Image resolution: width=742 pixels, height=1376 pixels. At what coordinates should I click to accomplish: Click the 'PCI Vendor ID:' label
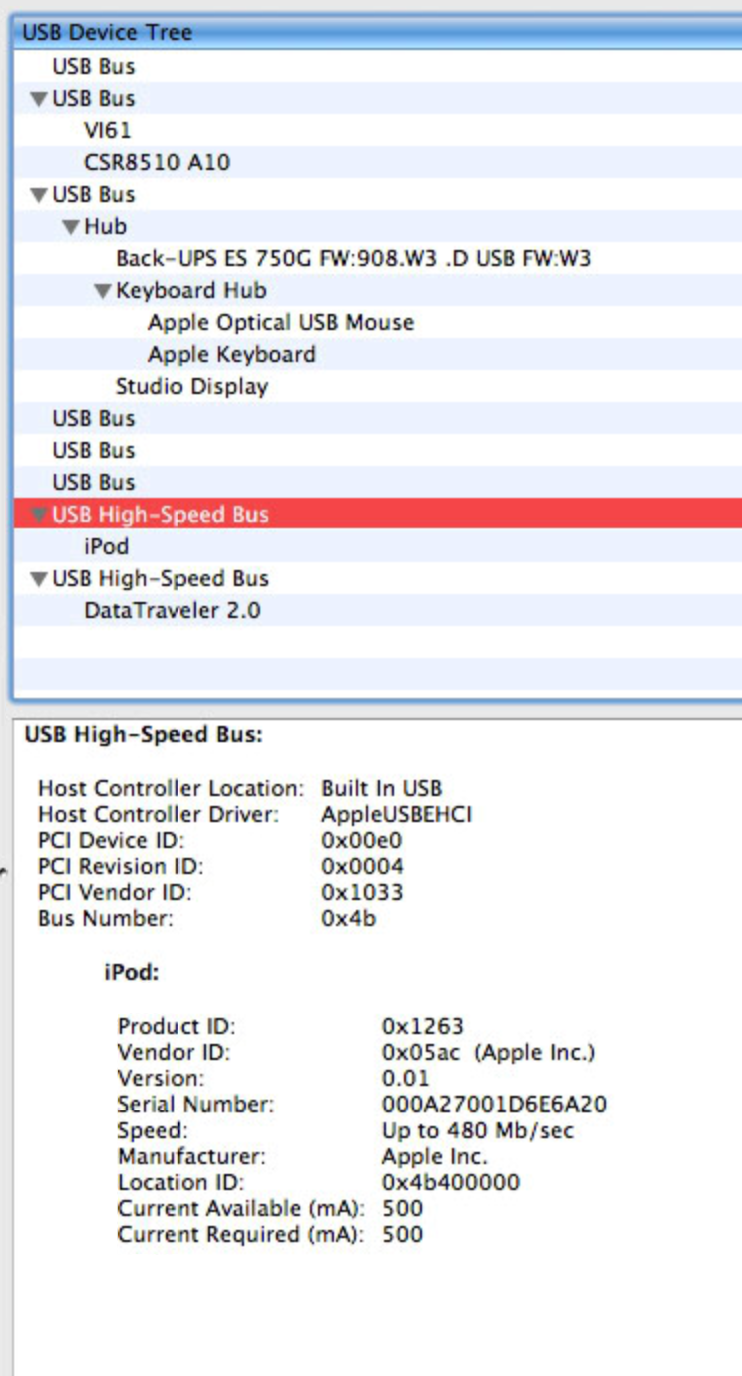click(x=114, y=892)
